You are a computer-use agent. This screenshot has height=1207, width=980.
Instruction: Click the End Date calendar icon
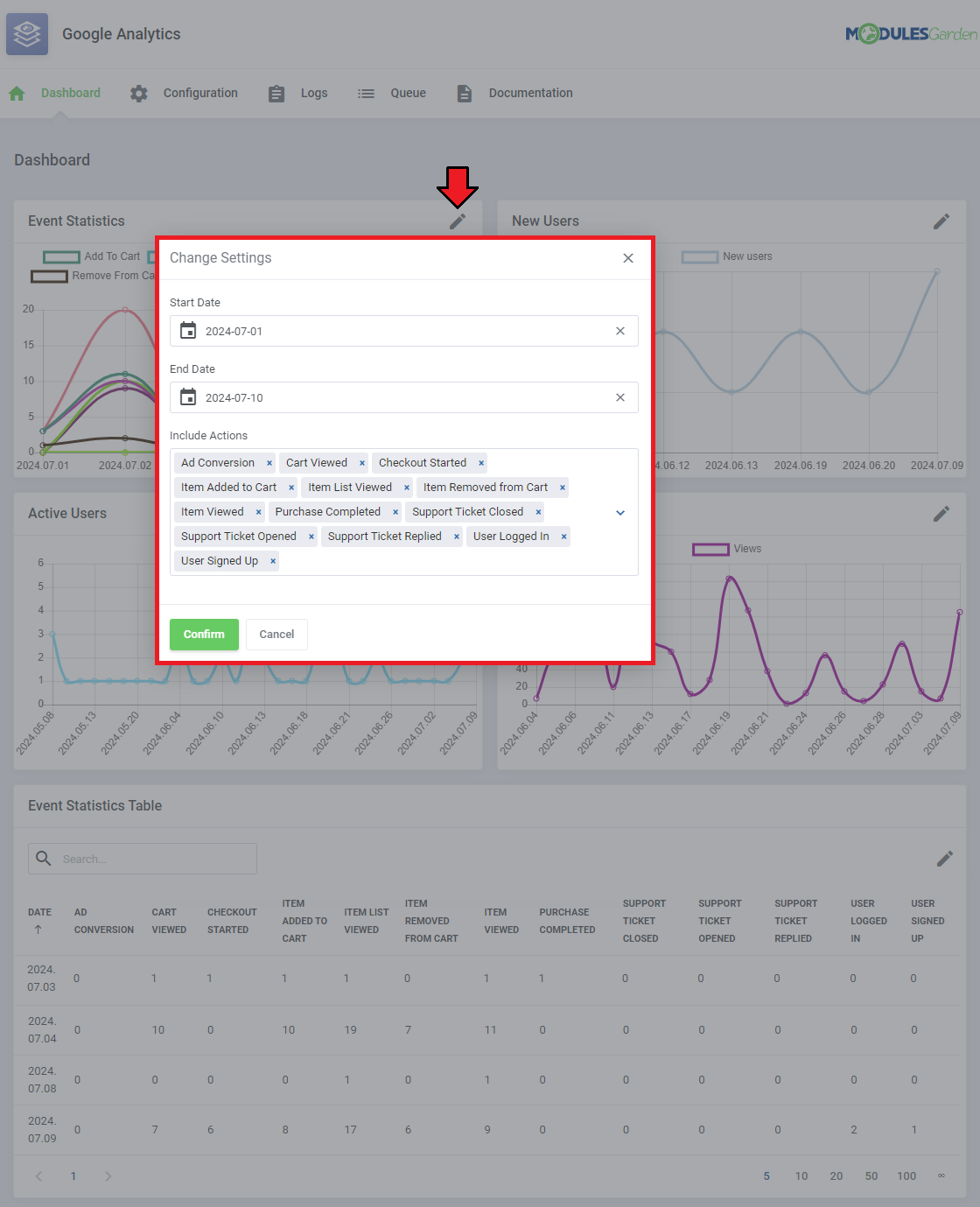coord(188,397)
